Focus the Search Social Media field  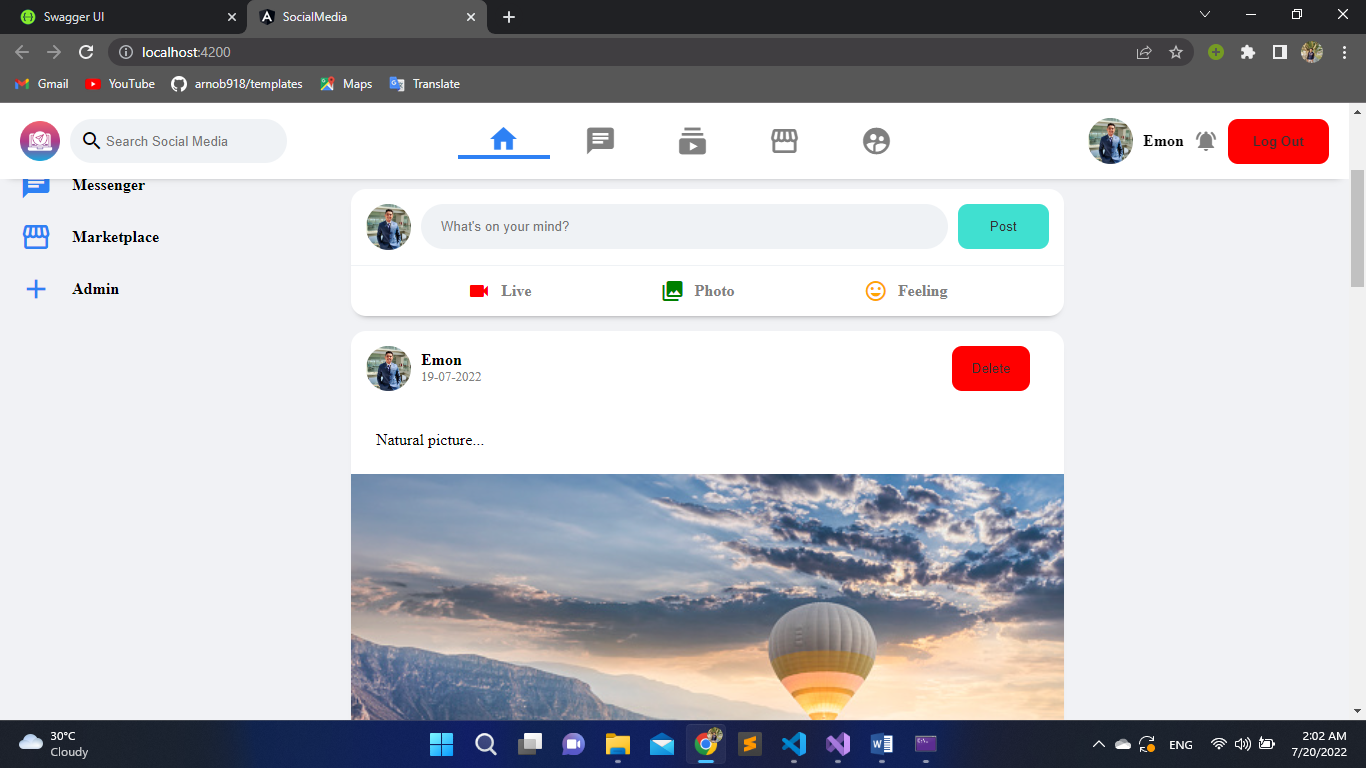[x=178, y=141]
